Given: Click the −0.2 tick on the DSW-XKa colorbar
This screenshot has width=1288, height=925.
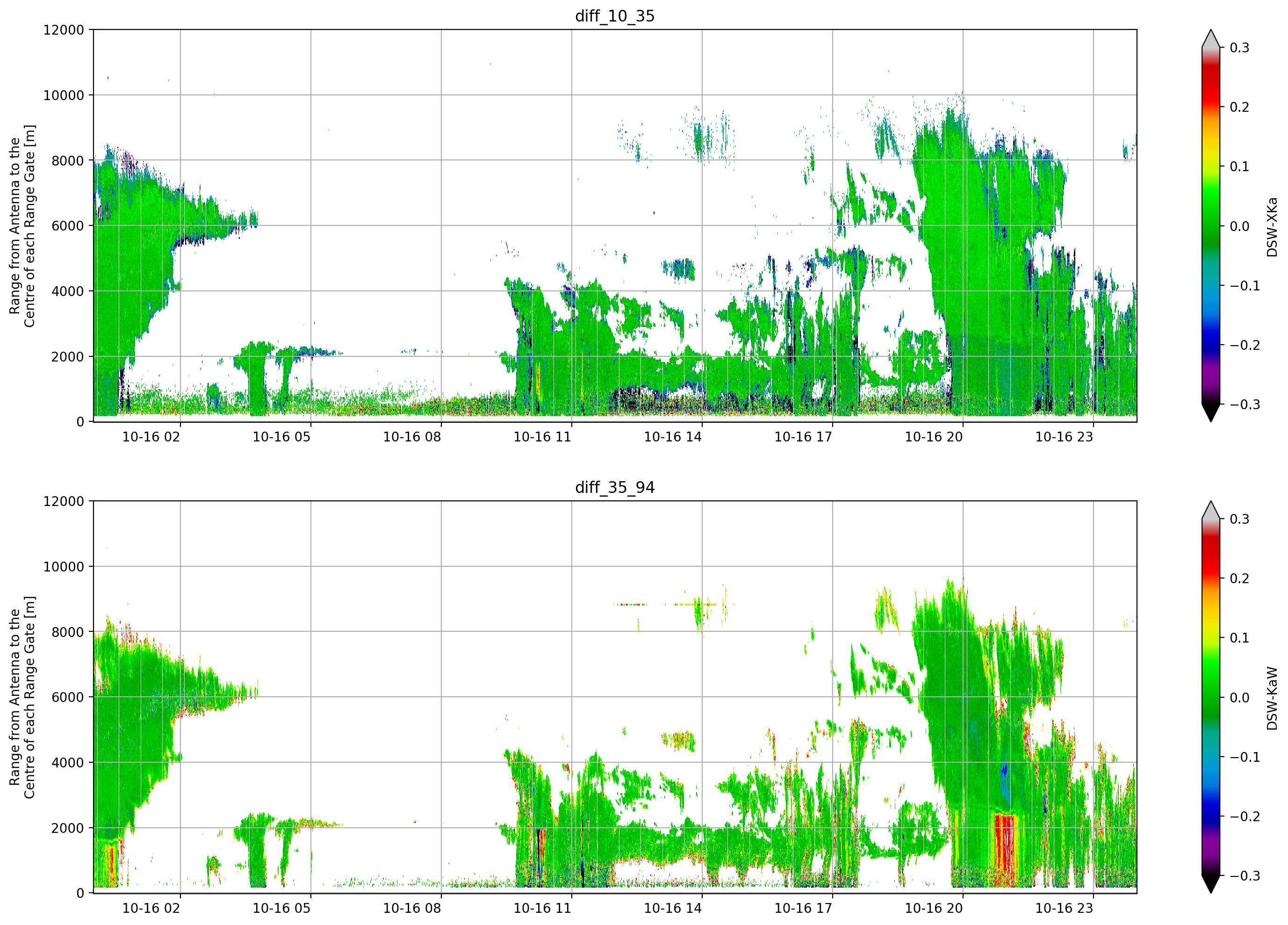Looking at the screenshot, I should click(x=1245, y=346).
